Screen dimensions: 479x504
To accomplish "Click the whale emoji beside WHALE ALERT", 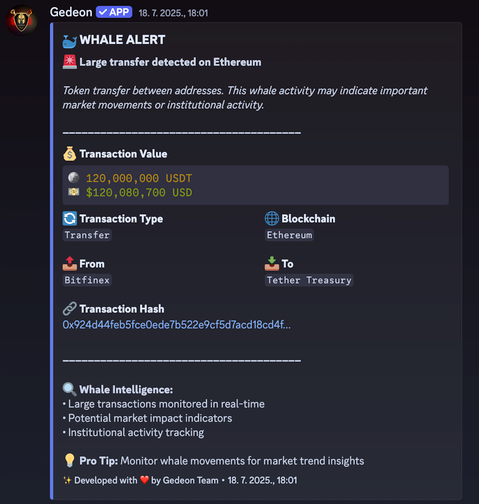I will pos(70,41).
